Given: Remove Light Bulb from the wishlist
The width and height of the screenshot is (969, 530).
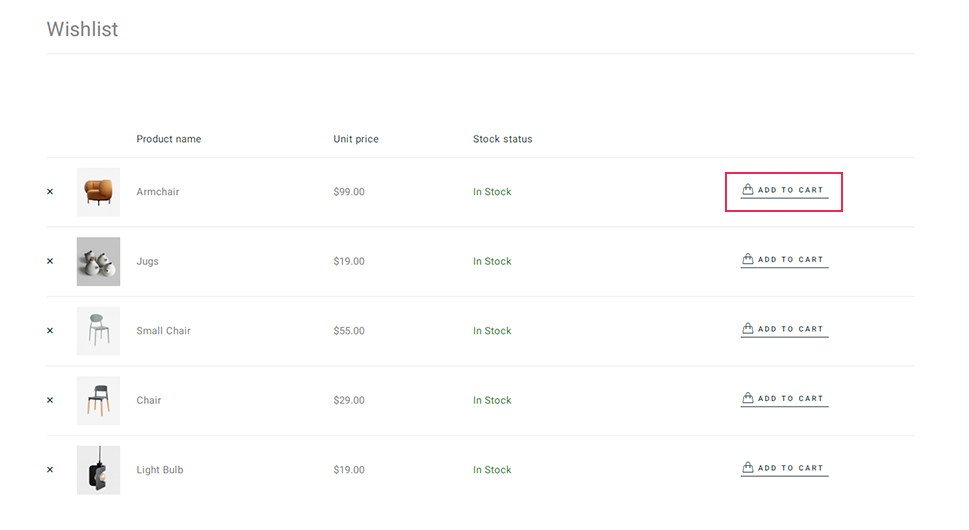Looking at the screenshot, I should (x=50, y=470).
